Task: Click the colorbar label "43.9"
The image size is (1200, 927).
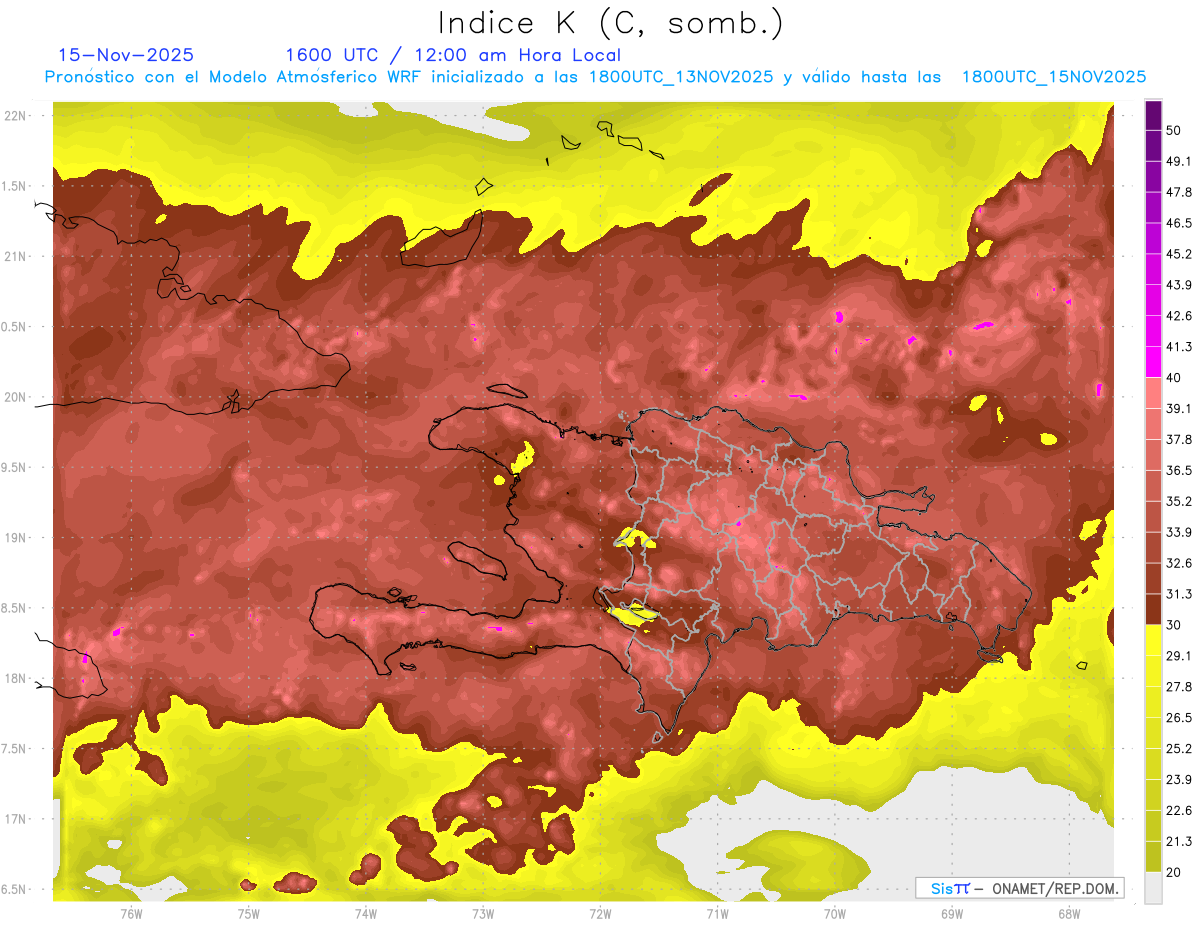Action: pyautogui.click(x=1179, y=286)
